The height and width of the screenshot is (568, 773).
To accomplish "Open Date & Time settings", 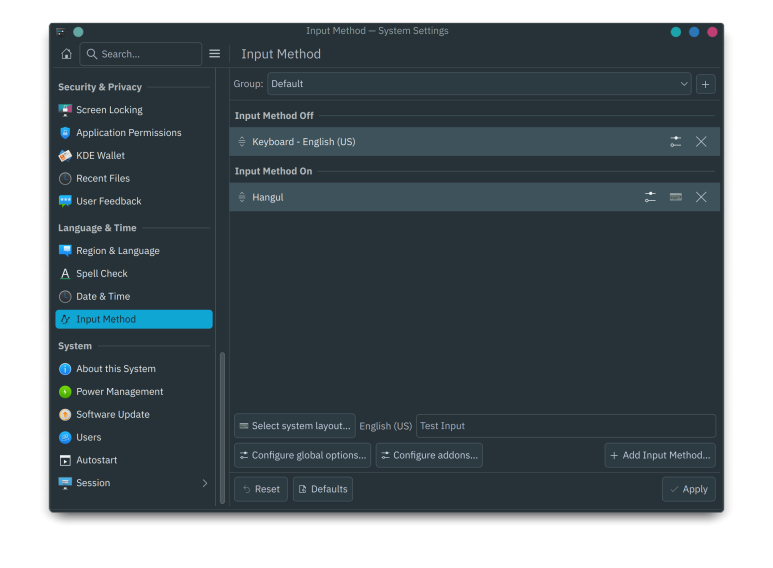I will coord(134,296).
